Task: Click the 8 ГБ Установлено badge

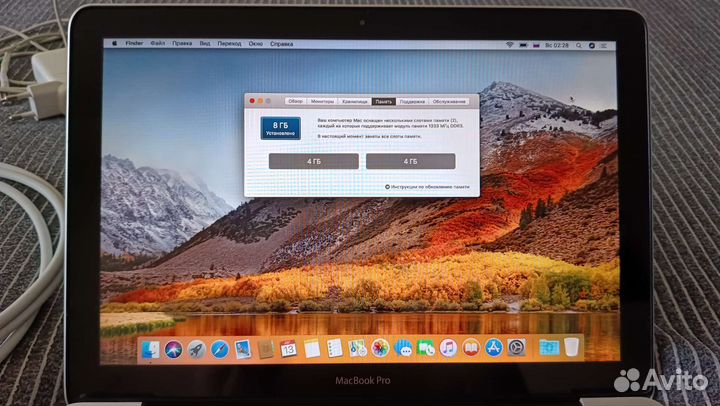Action: click(281, 128)
